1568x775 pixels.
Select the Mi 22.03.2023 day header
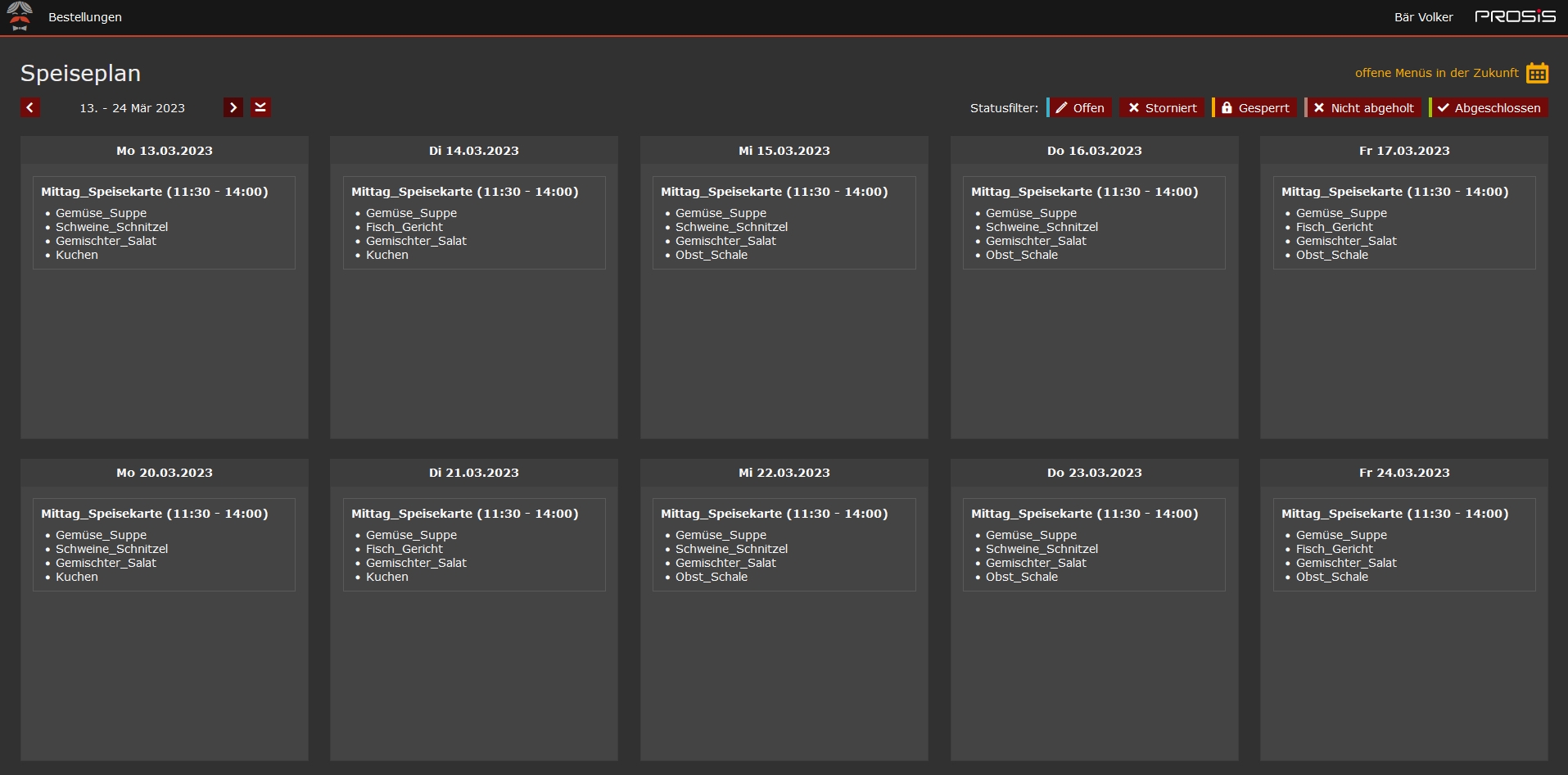coord(784,473)
